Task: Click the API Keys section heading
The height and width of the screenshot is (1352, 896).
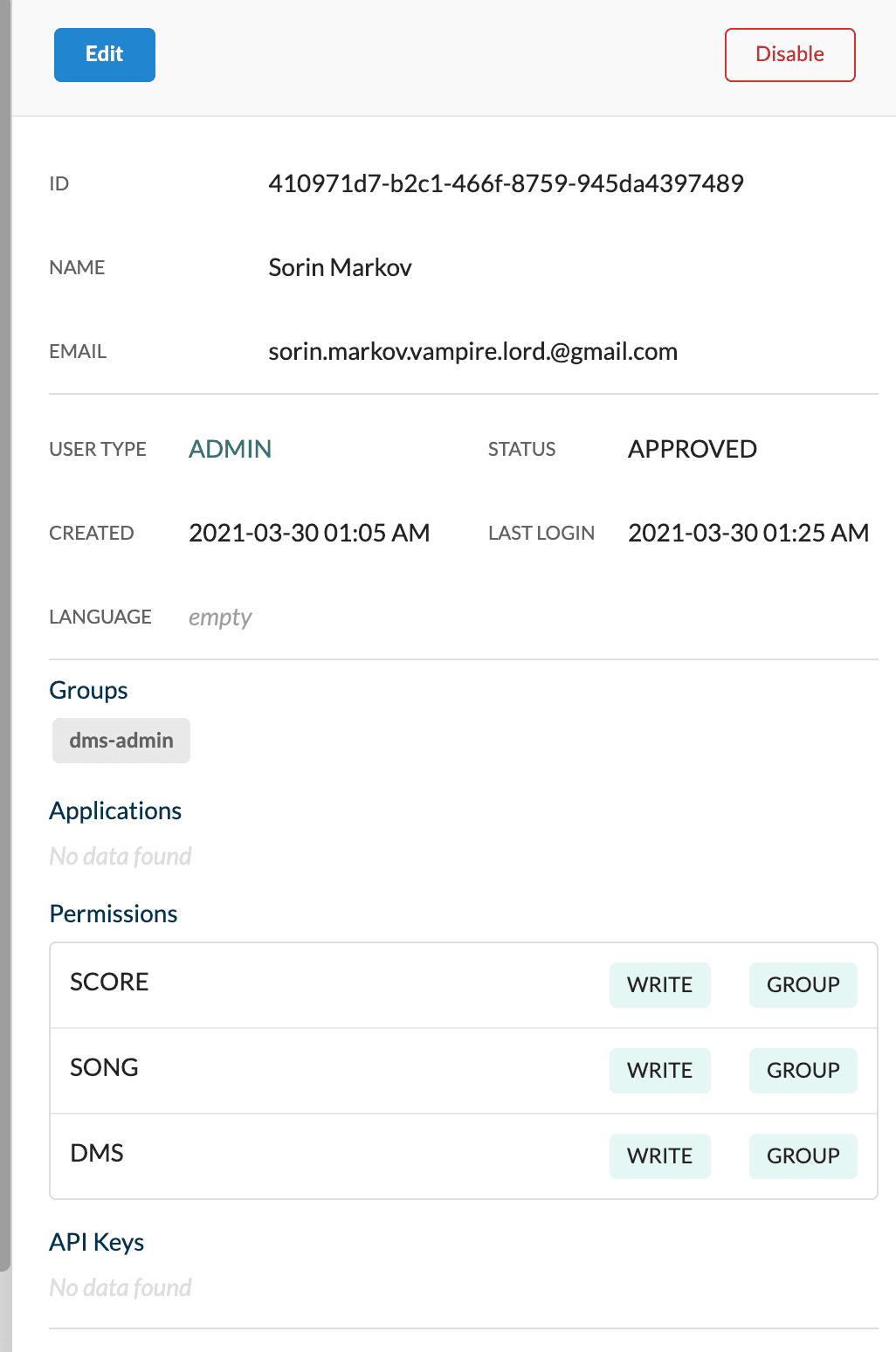Action: click(97, 1242)
